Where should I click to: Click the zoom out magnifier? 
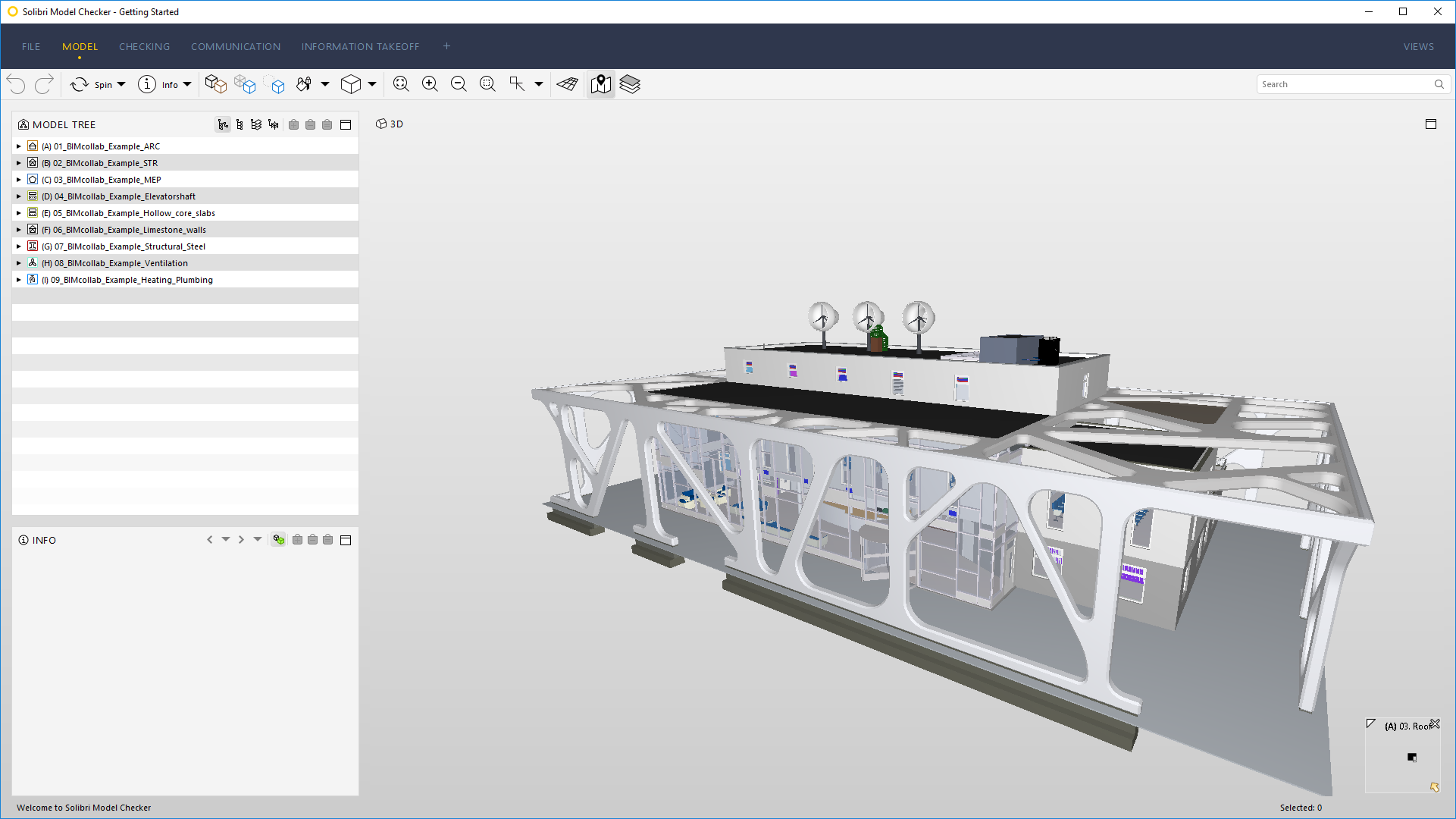pos(459,84)
